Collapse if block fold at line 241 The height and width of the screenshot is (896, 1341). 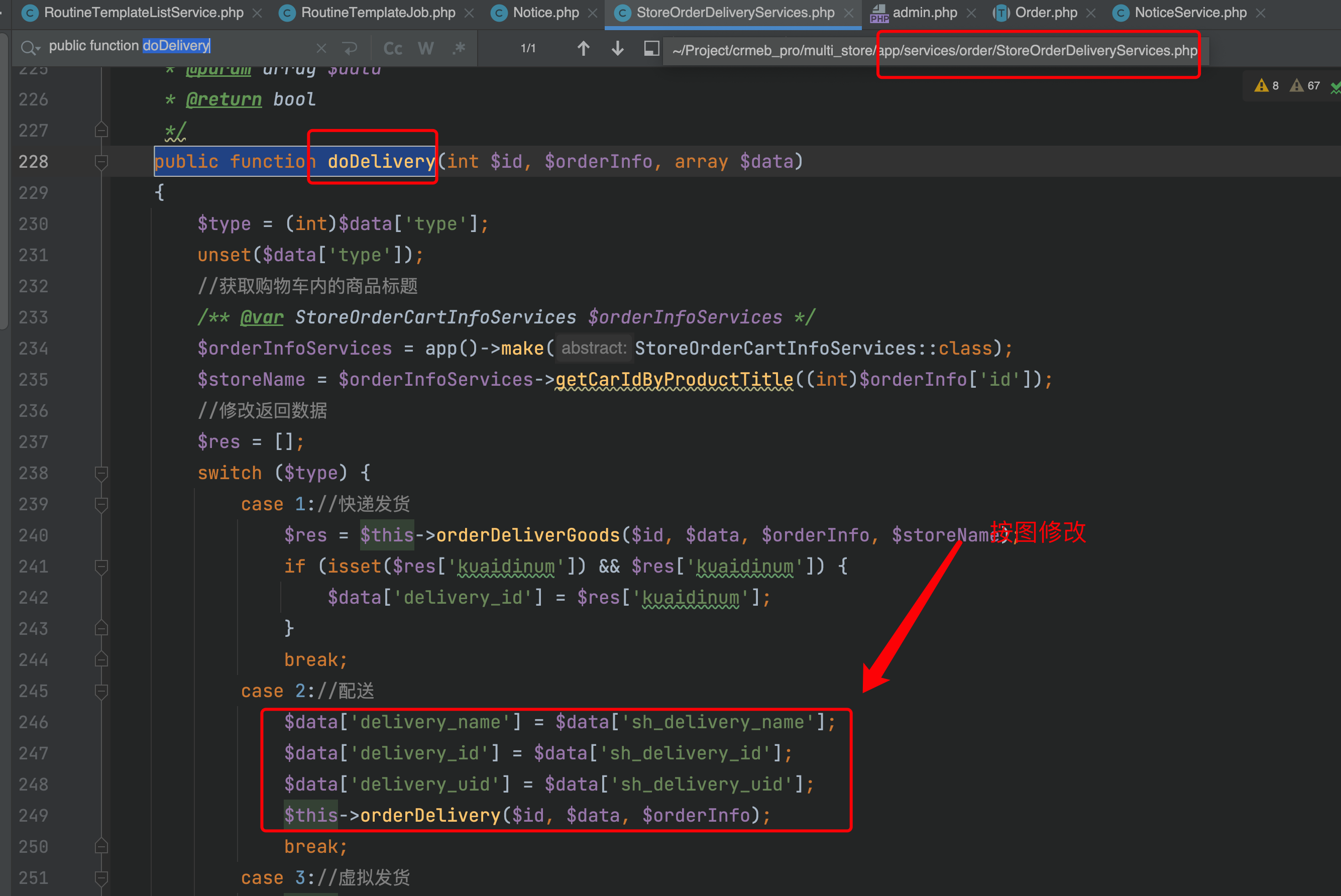point(101,567)
